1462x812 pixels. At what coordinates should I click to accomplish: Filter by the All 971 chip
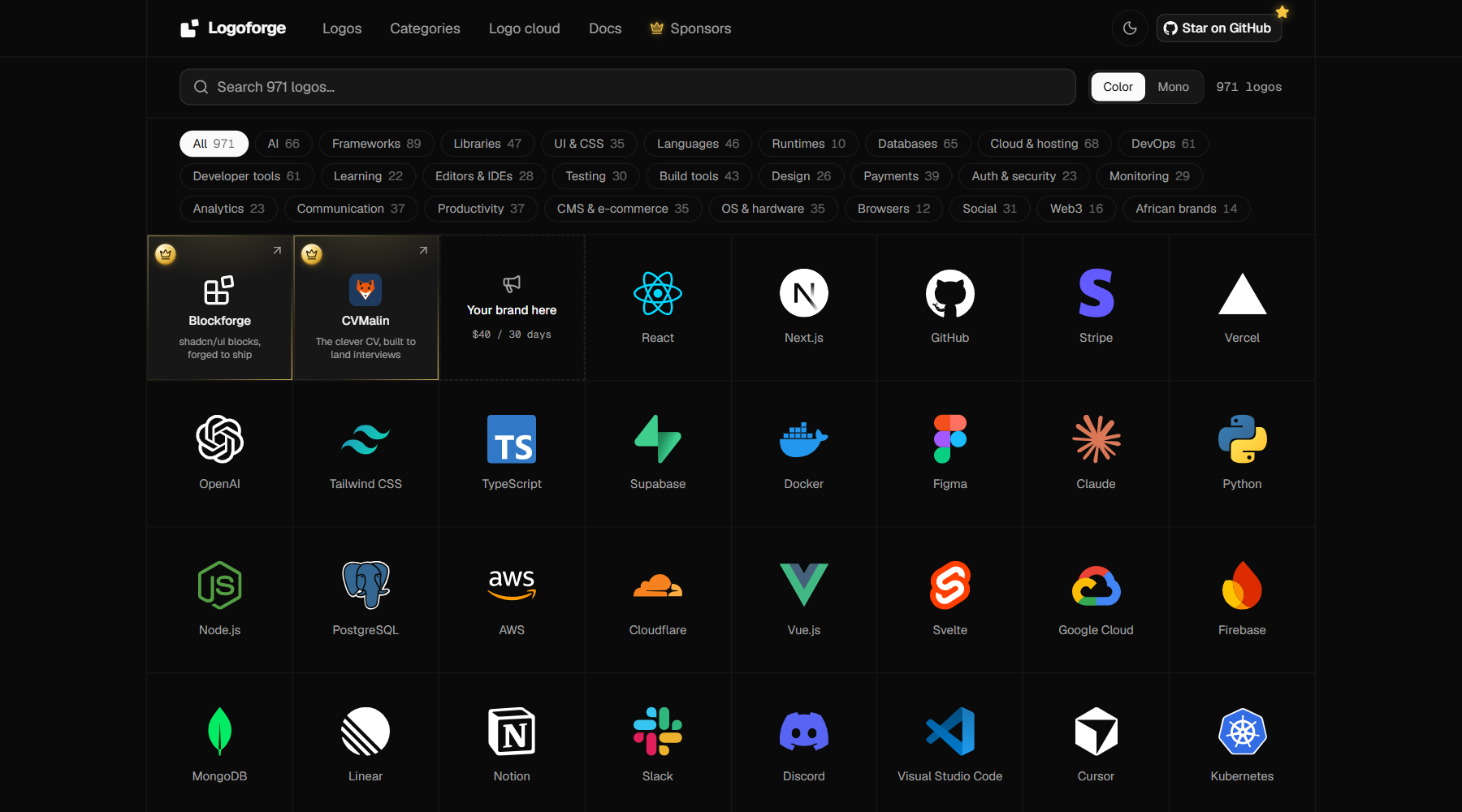click(x=214, y=144)
